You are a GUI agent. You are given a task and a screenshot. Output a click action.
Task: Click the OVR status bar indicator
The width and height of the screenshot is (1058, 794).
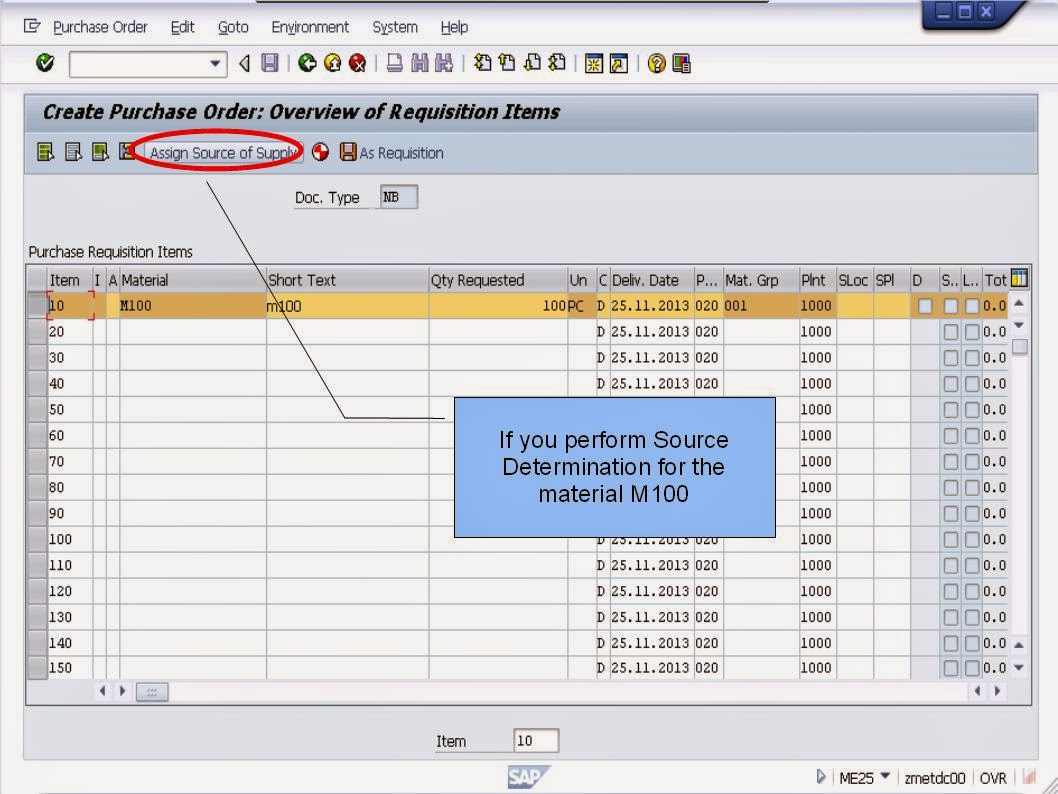[x=993, y=778]
